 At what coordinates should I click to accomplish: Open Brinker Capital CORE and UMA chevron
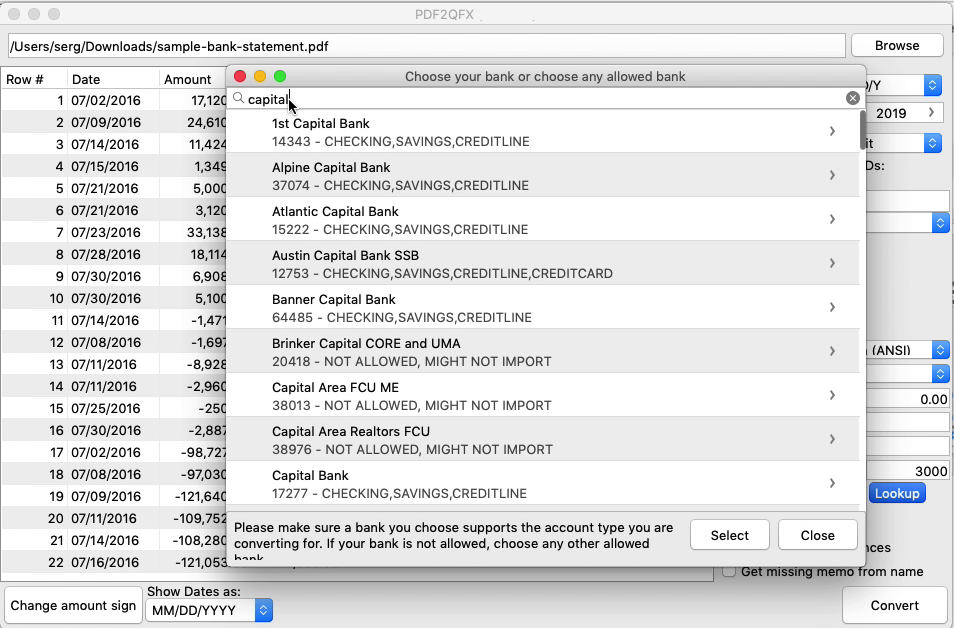pyautogui.click(x=832, y=351)
